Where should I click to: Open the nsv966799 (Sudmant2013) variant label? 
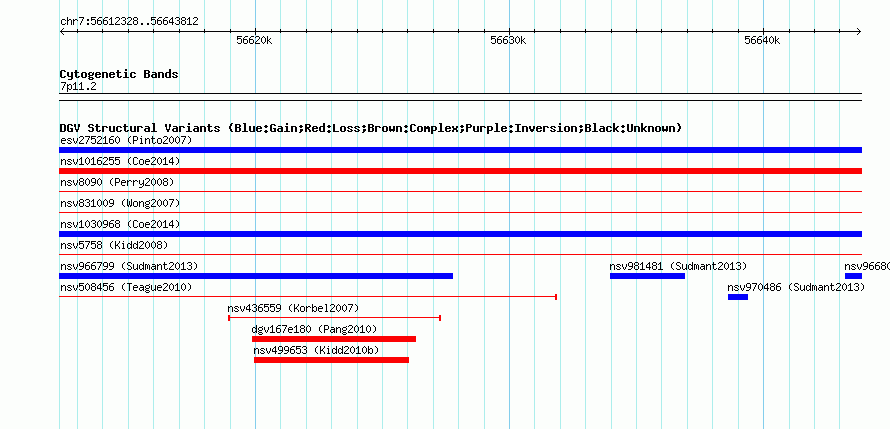click(x=129, y=266)
